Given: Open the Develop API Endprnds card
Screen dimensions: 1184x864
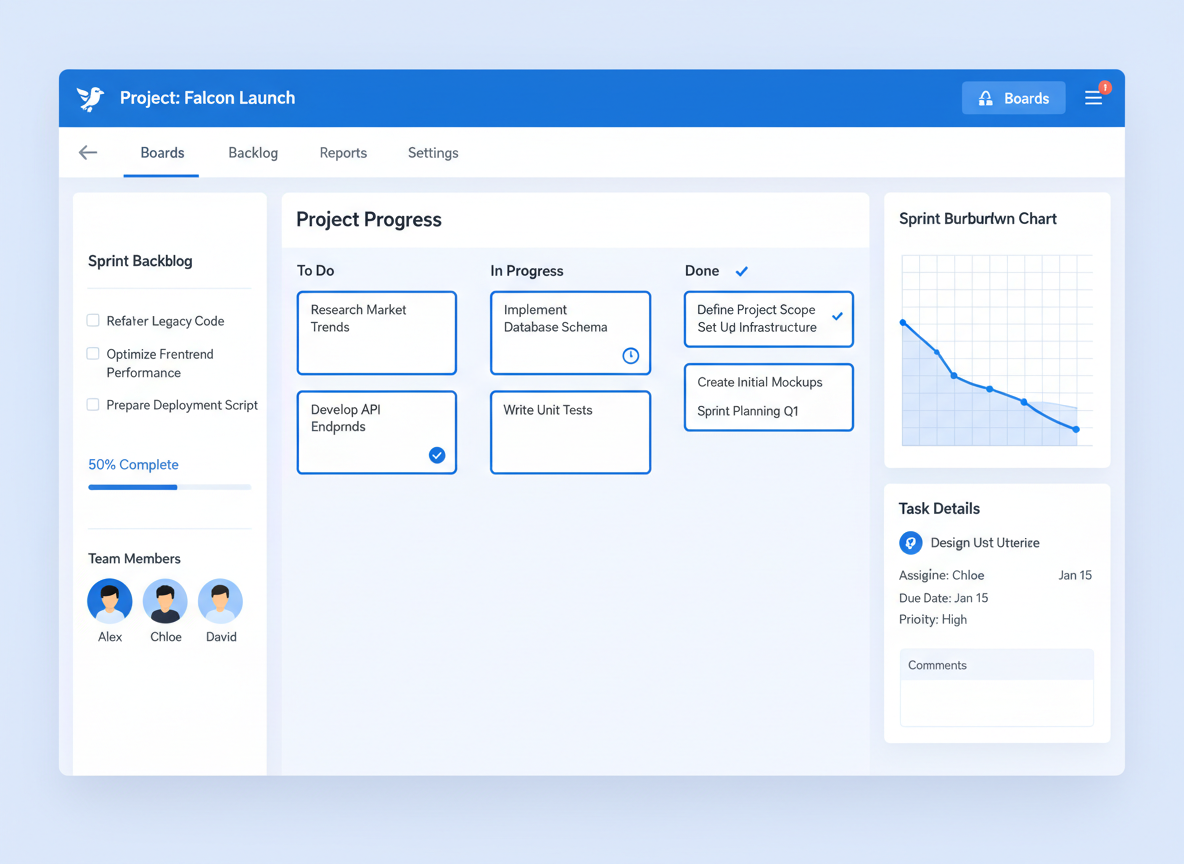Looking at the screenshot, I should (x=377, y=432).
